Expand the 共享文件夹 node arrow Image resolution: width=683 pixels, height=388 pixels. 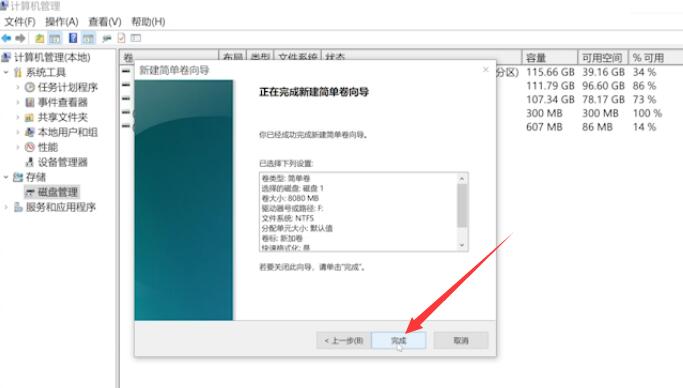tap(18, 117)
